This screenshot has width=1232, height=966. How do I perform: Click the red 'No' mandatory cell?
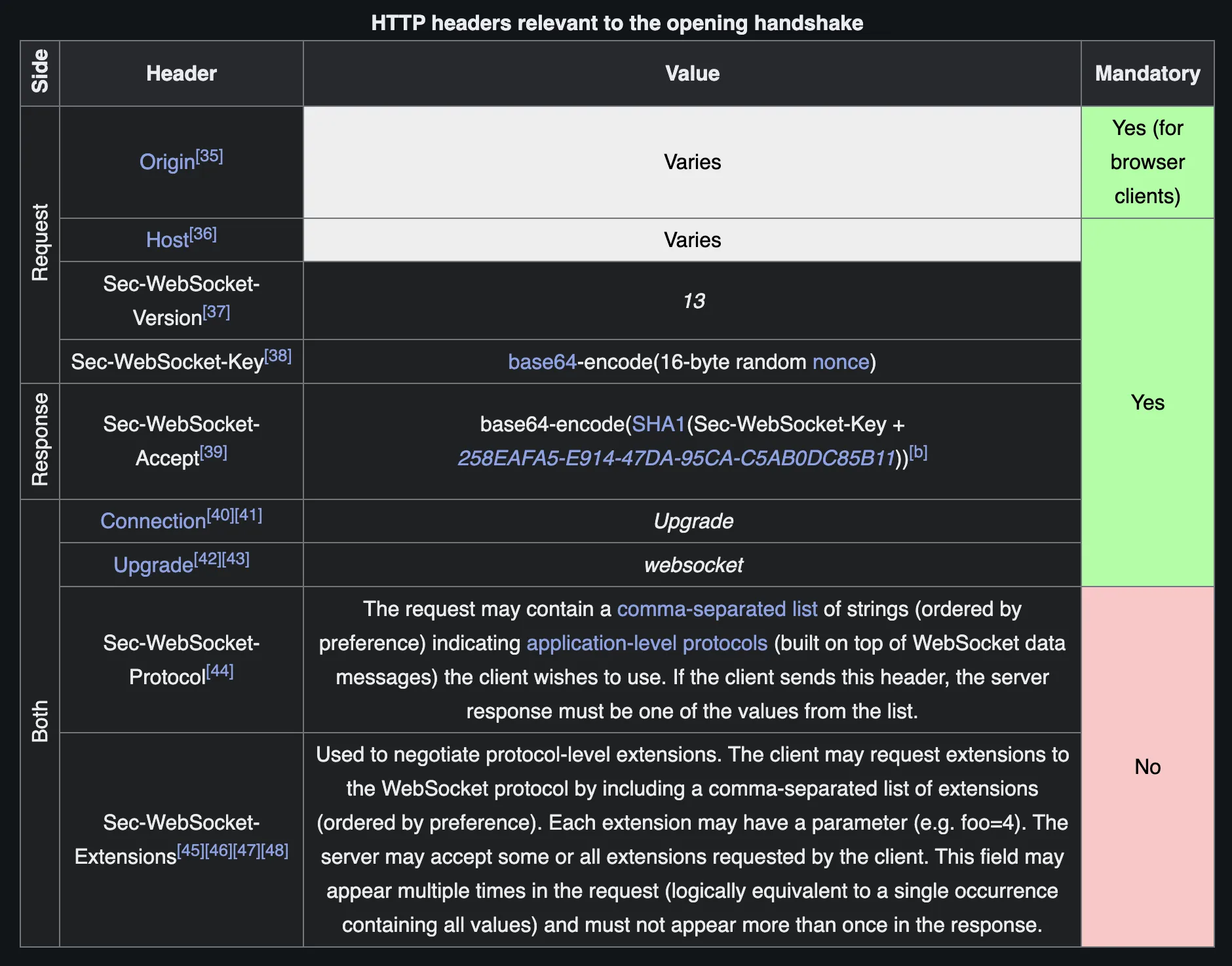coord(1147,767)
